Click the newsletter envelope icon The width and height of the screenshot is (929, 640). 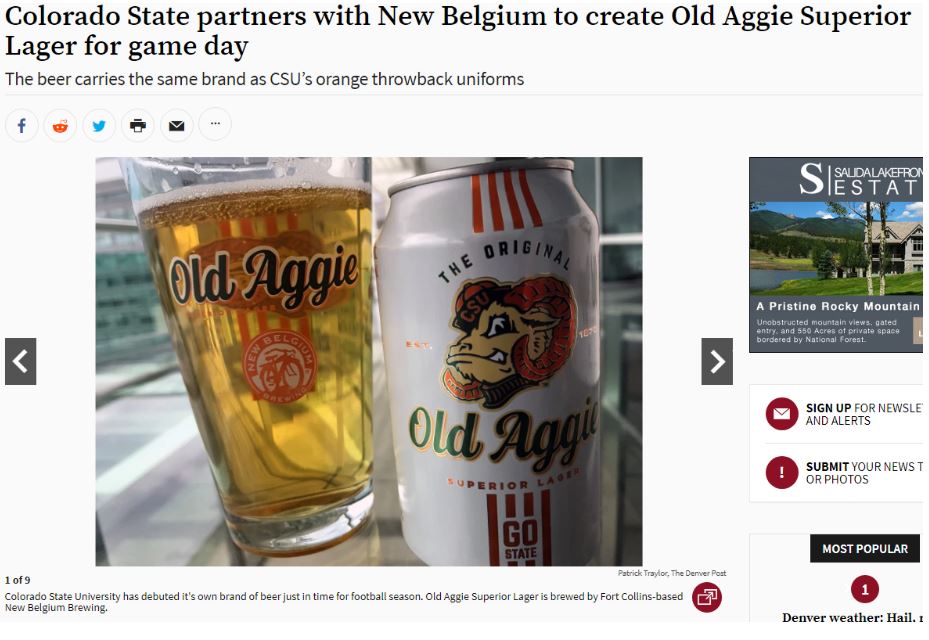pos(781,414)
